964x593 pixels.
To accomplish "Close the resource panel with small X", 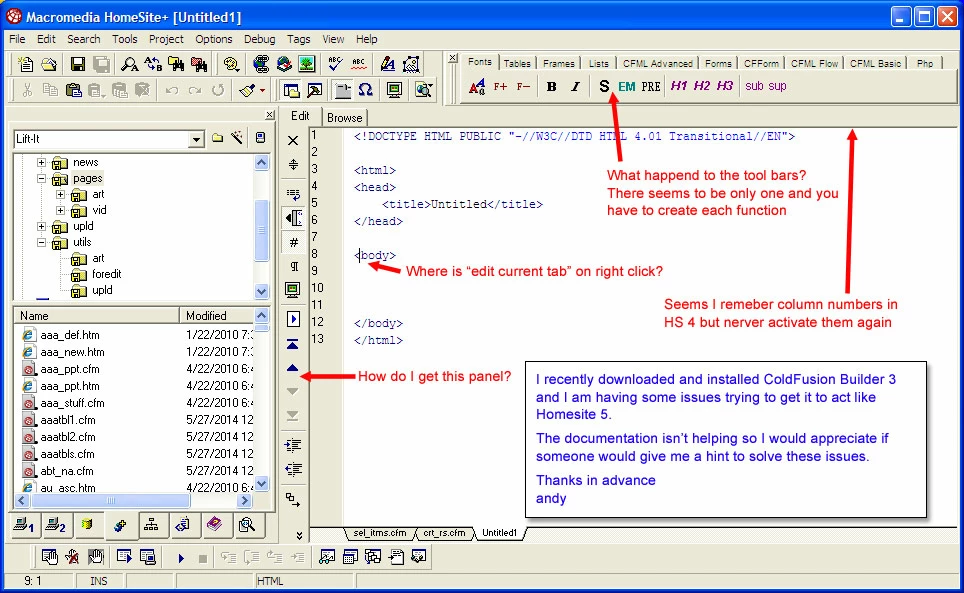I will coord(269,115).
